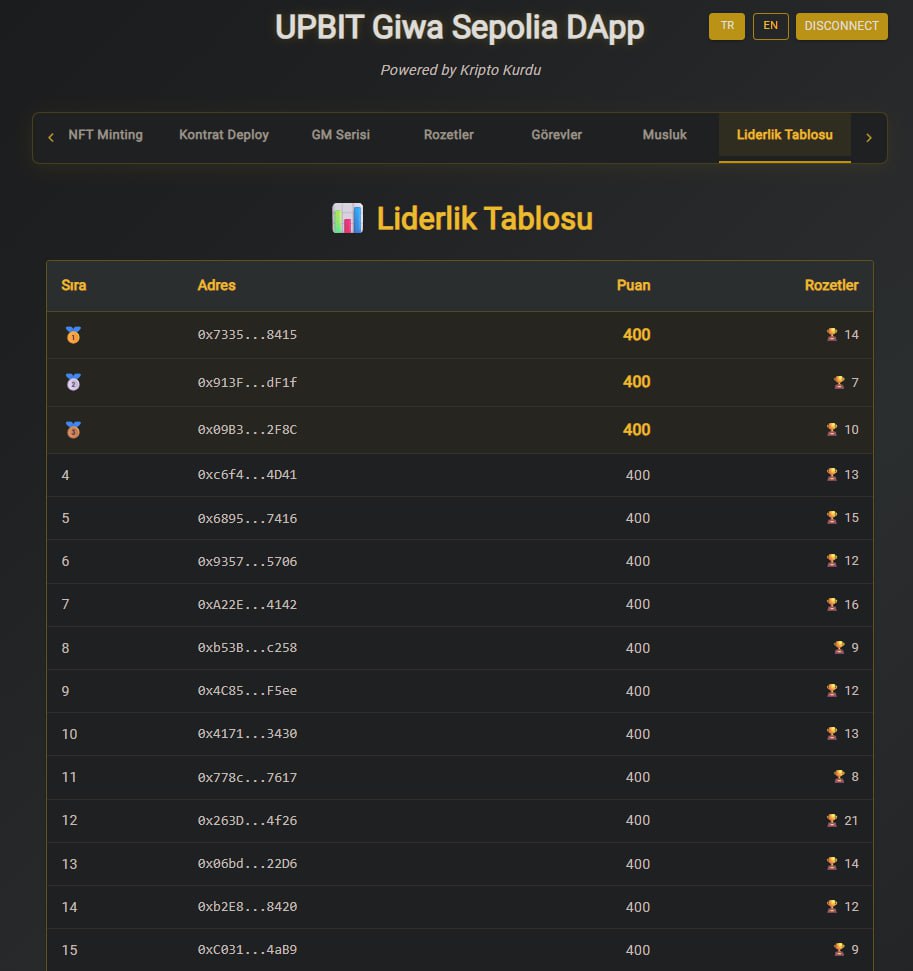Select address 0xb2E8...8420
Screen dimensions: 913x971
click(247, 906)
